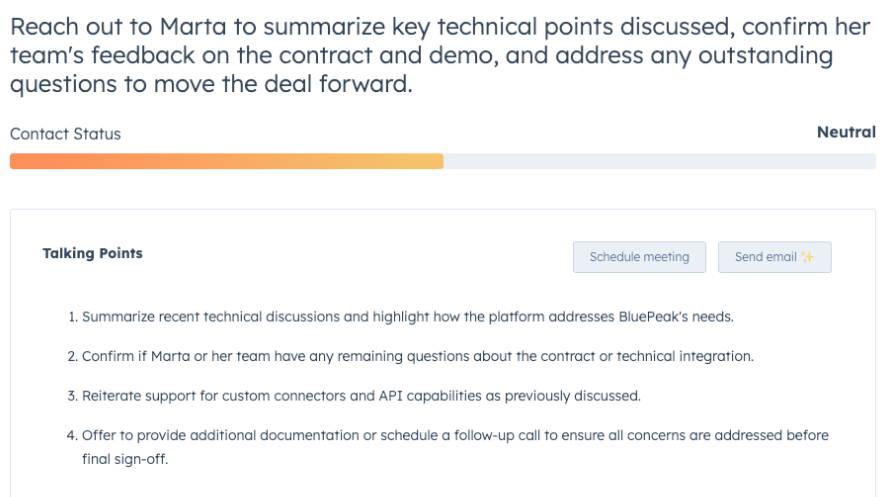Click the number 1 list marker
Viewport: 884px width, 497px height.
(x=72, y=317)
